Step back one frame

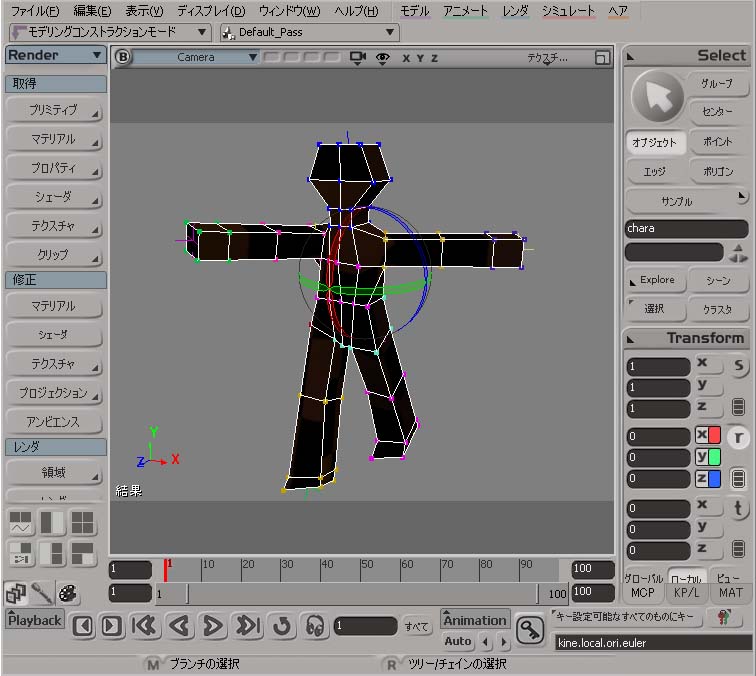[83, 626]
